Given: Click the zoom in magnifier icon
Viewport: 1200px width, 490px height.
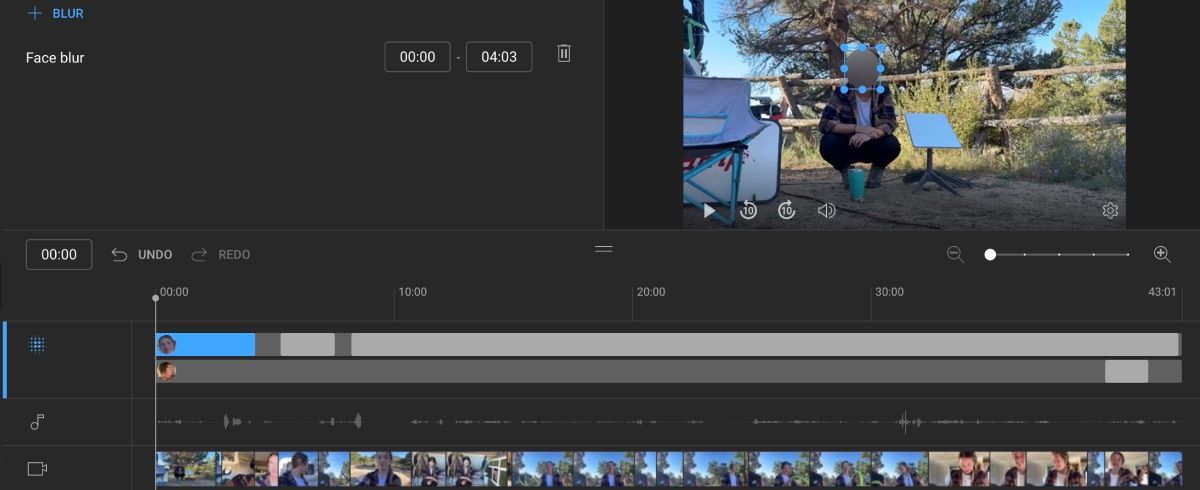Looking at the screenshot, I should pos(1162,255).
